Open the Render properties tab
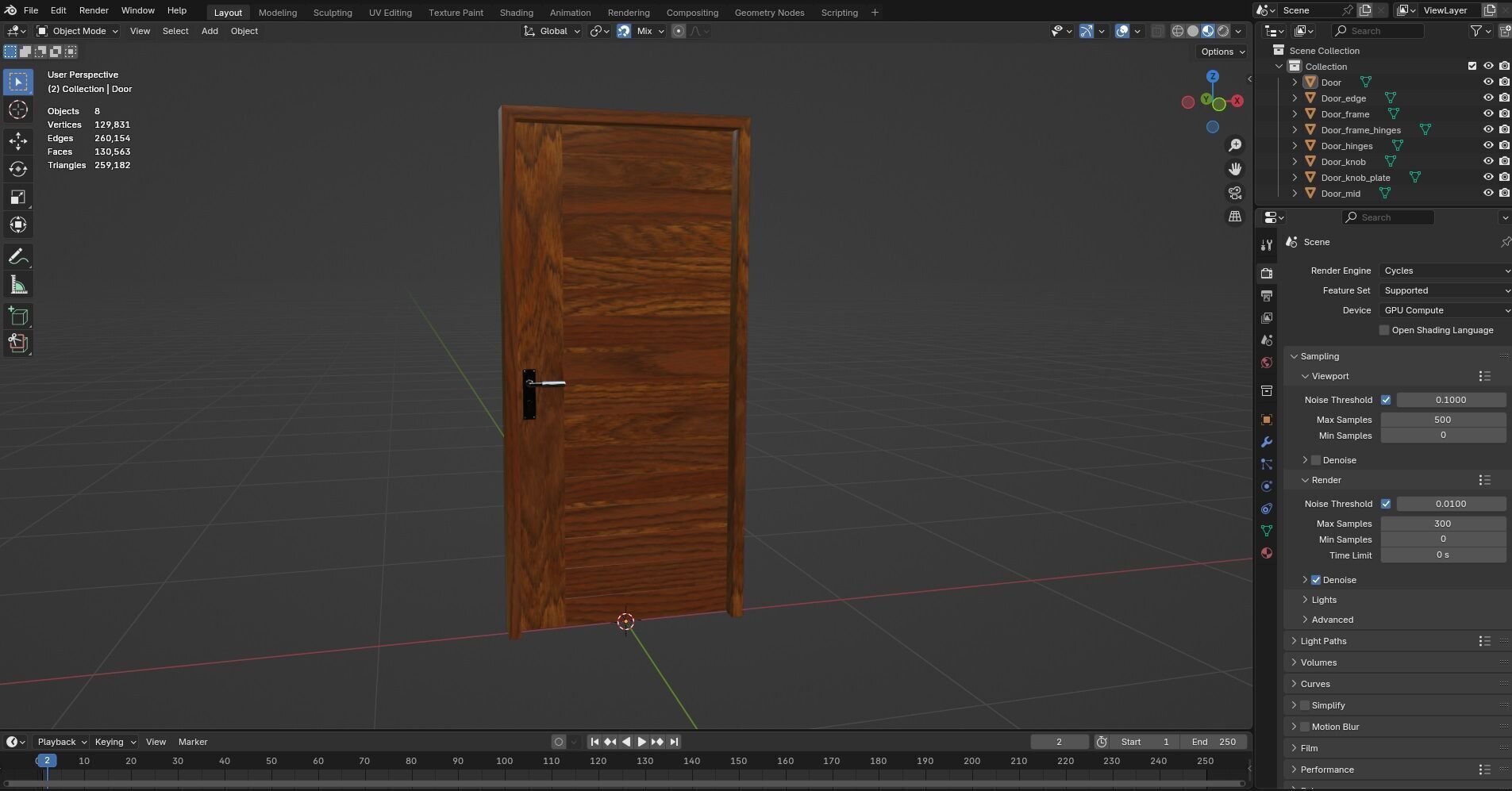1512x791 pixels. [x=1267, y=273]
